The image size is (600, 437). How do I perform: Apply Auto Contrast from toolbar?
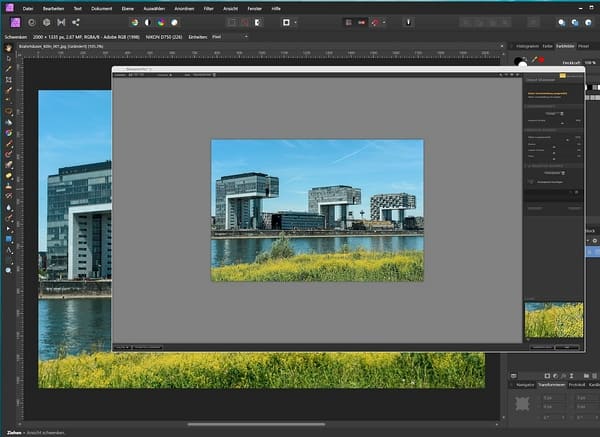click(148, 23)
